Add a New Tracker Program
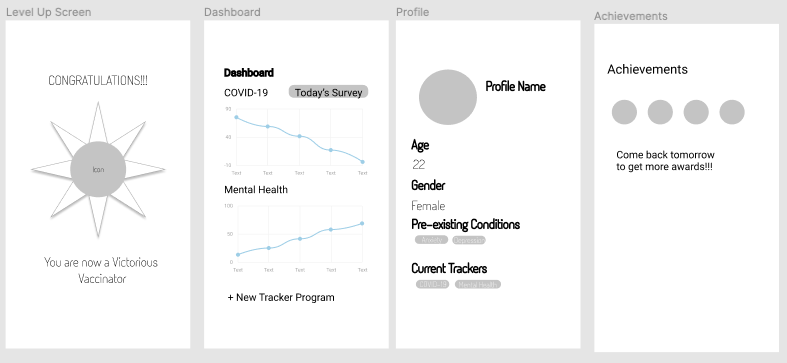The width and height of the screenshot is (787, 363). [281, 297]
